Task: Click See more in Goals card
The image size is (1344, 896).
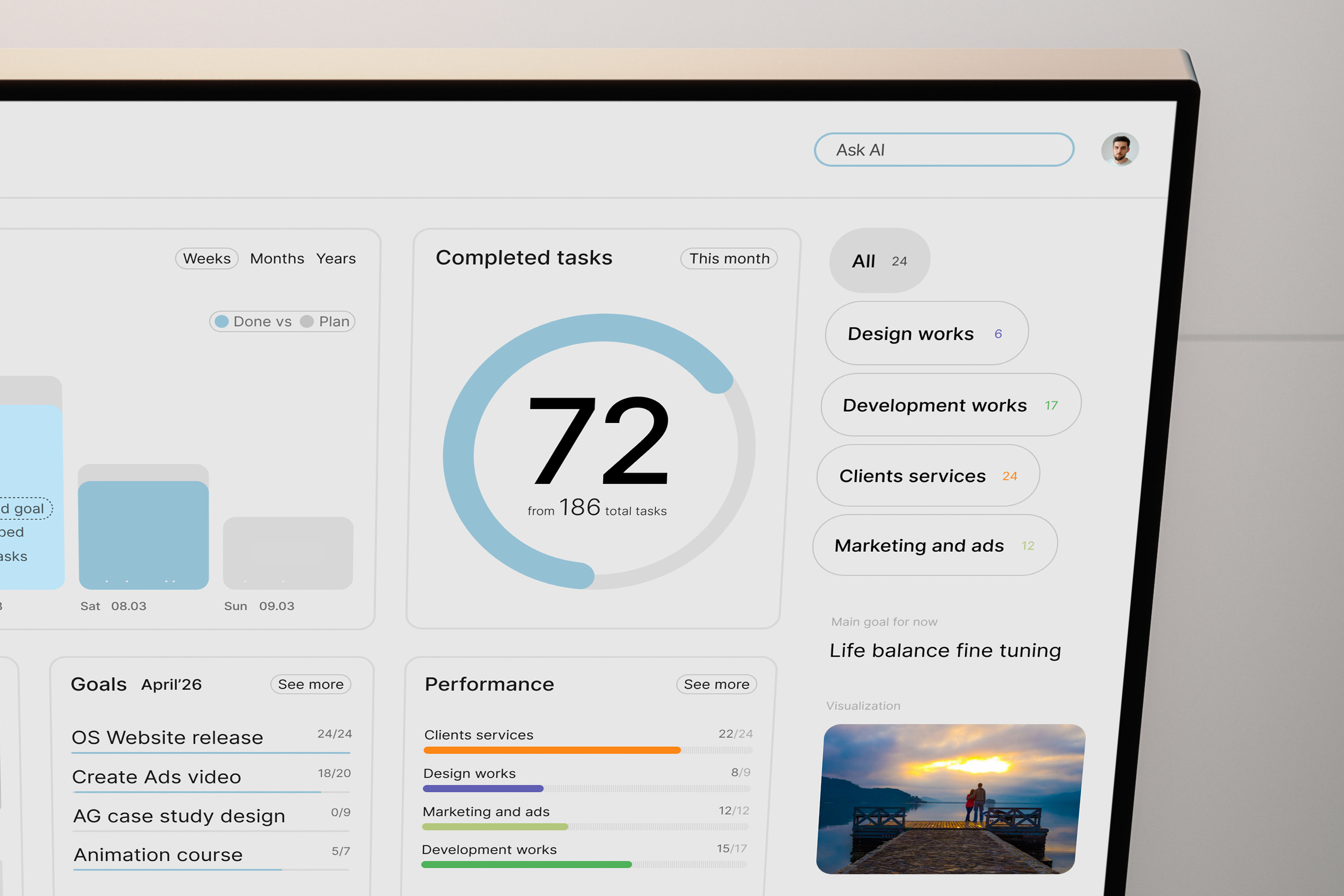Action: (311, 684)
